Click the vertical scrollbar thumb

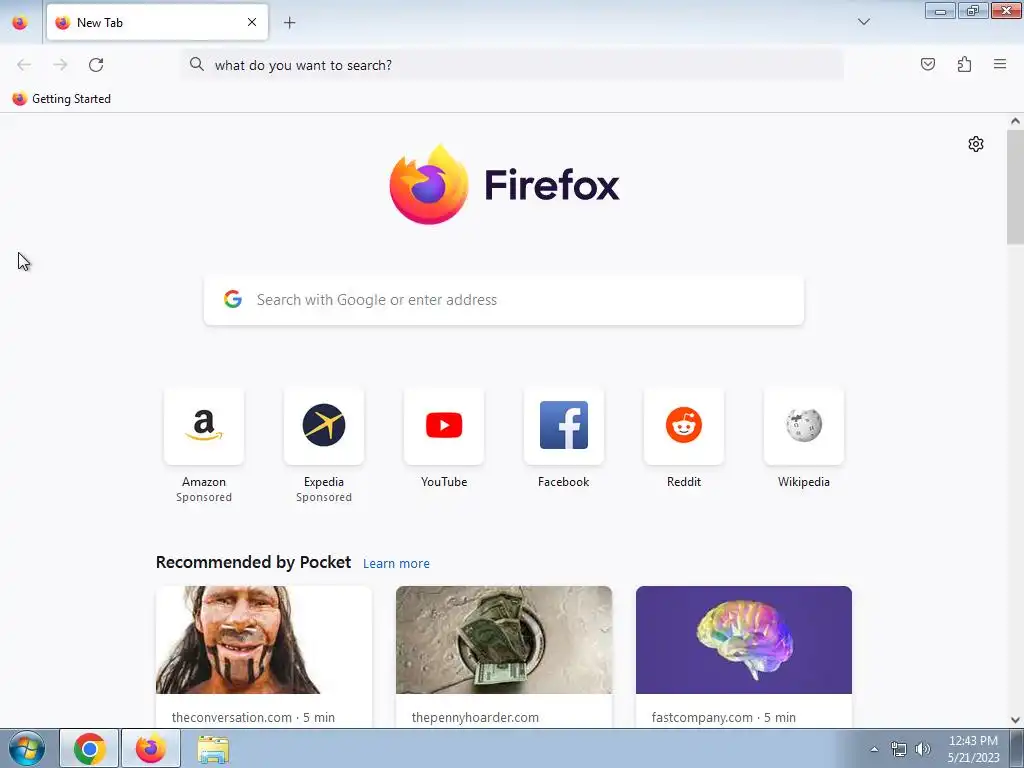[x=1015, y=187]
